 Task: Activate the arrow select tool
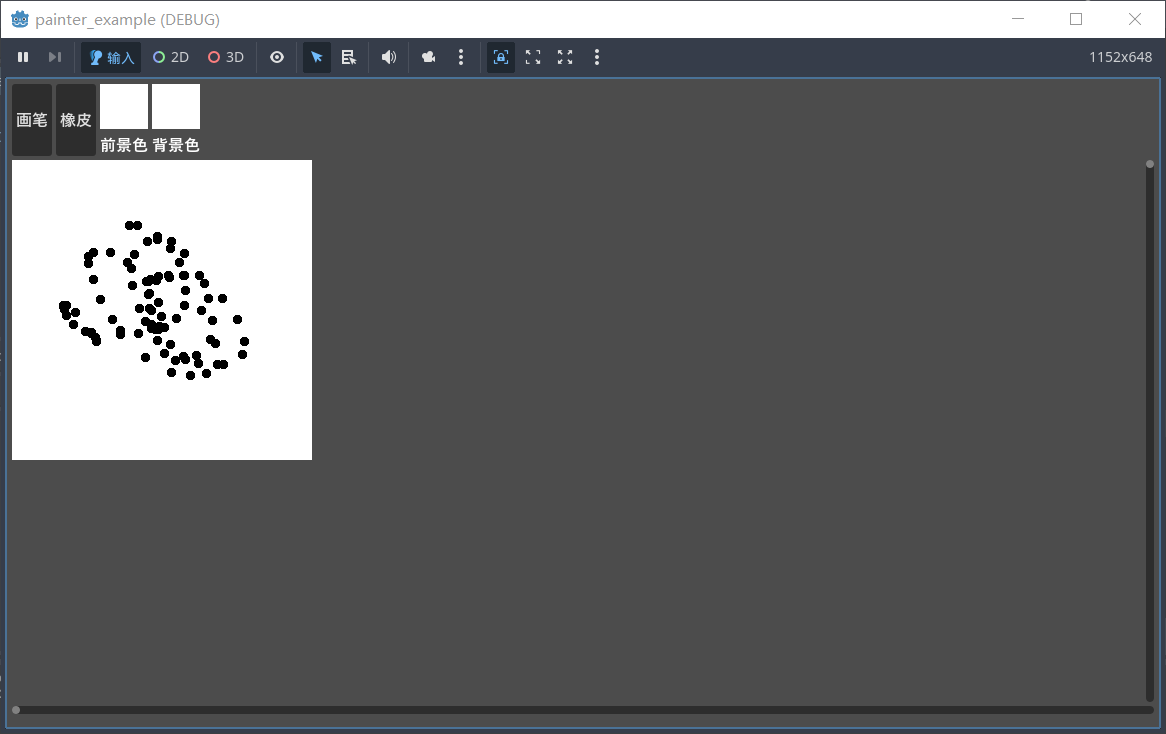tap(317, 57)
